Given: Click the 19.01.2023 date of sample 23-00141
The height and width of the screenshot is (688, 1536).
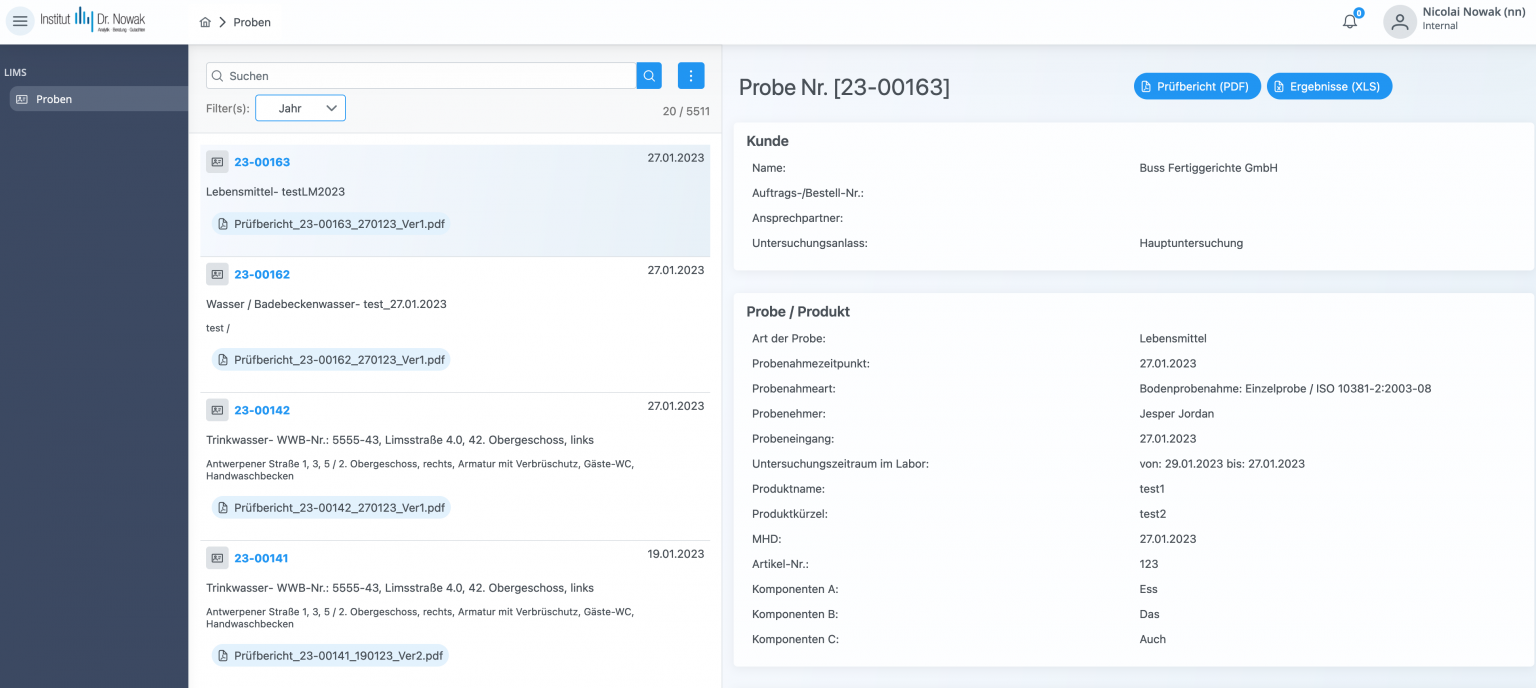Looking at the screenshot, I should [676, 554].
